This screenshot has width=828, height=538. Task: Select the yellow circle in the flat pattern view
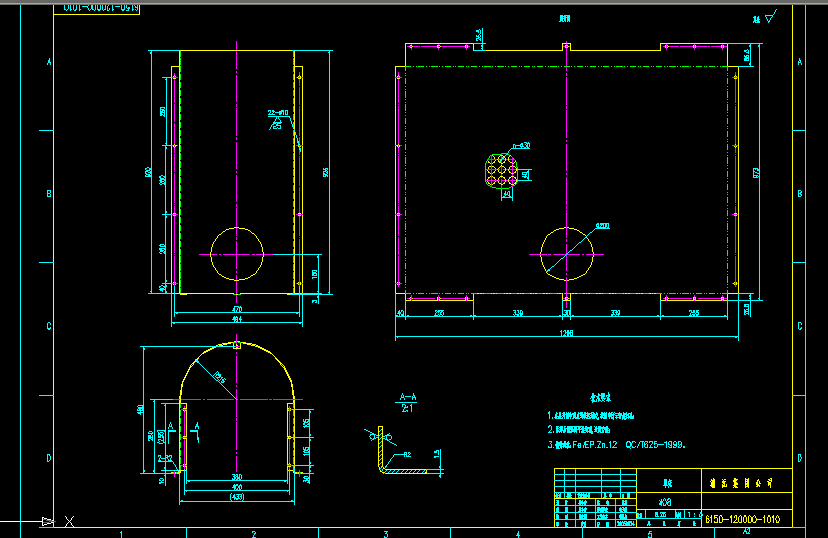point(566,252)
